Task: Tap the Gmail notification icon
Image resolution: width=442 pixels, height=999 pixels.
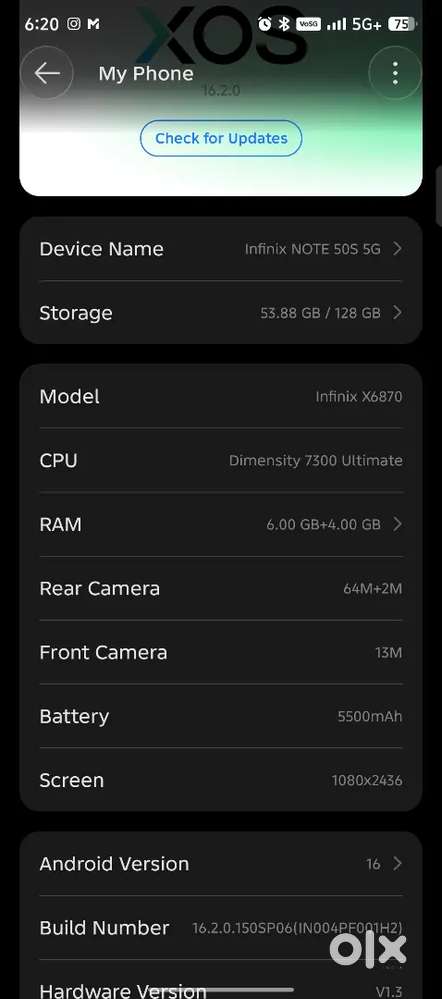Action: click(93, 24)
